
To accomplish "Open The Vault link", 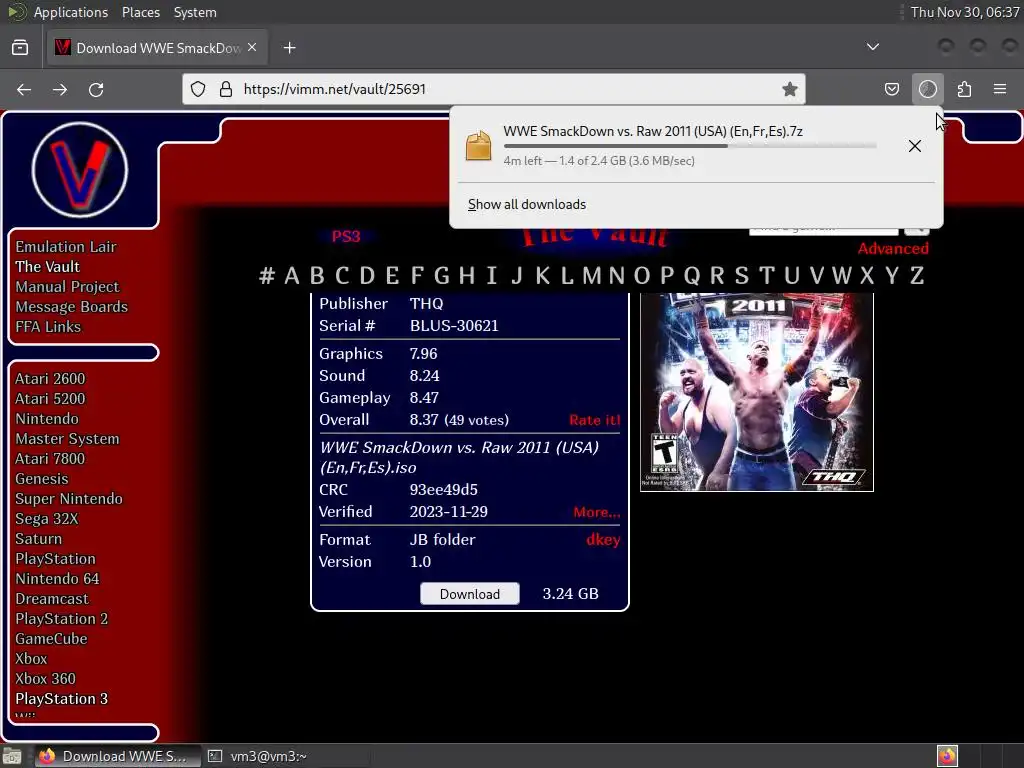I will coord(48,266).
